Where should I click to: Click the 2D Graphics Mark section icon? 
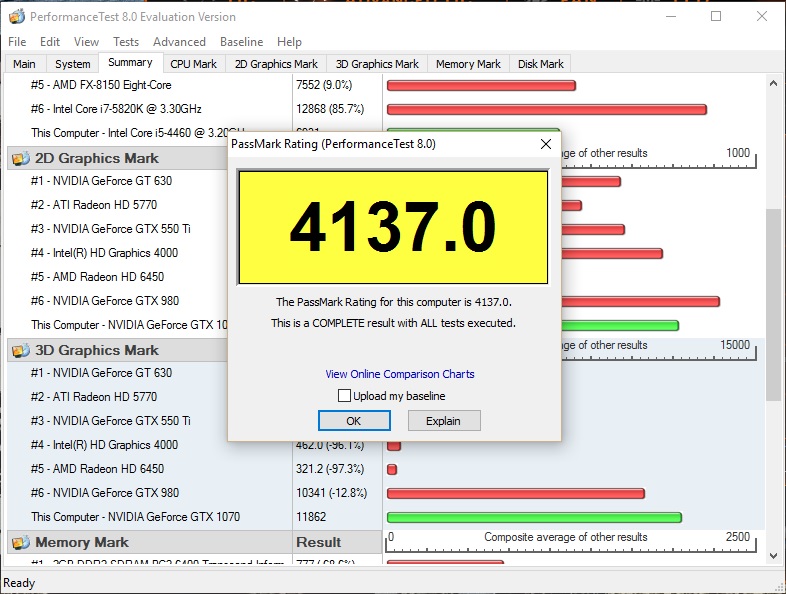[19, 158]
